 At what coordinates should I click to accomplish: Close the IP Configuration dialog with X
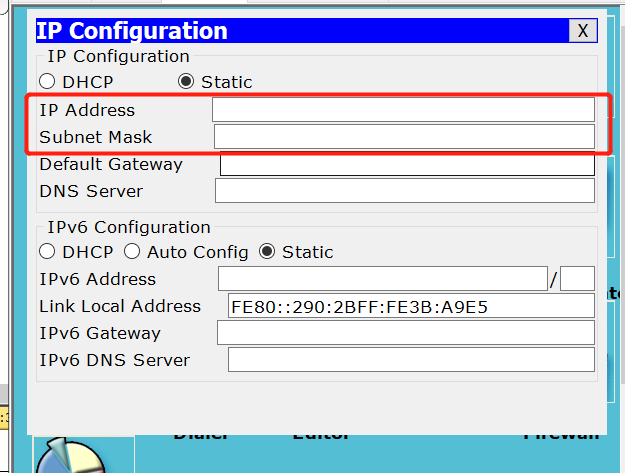click(582, 31)
